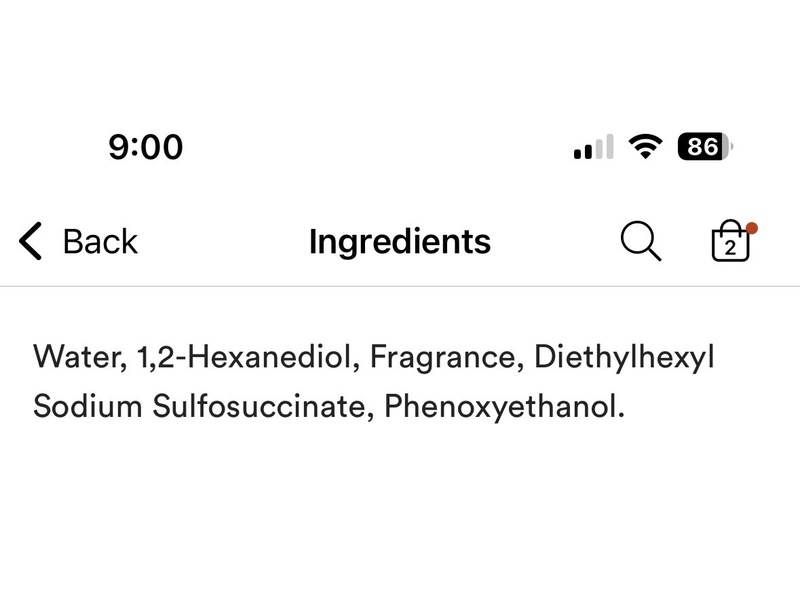Click the word Water in ingredients

[x=78, y=357]
